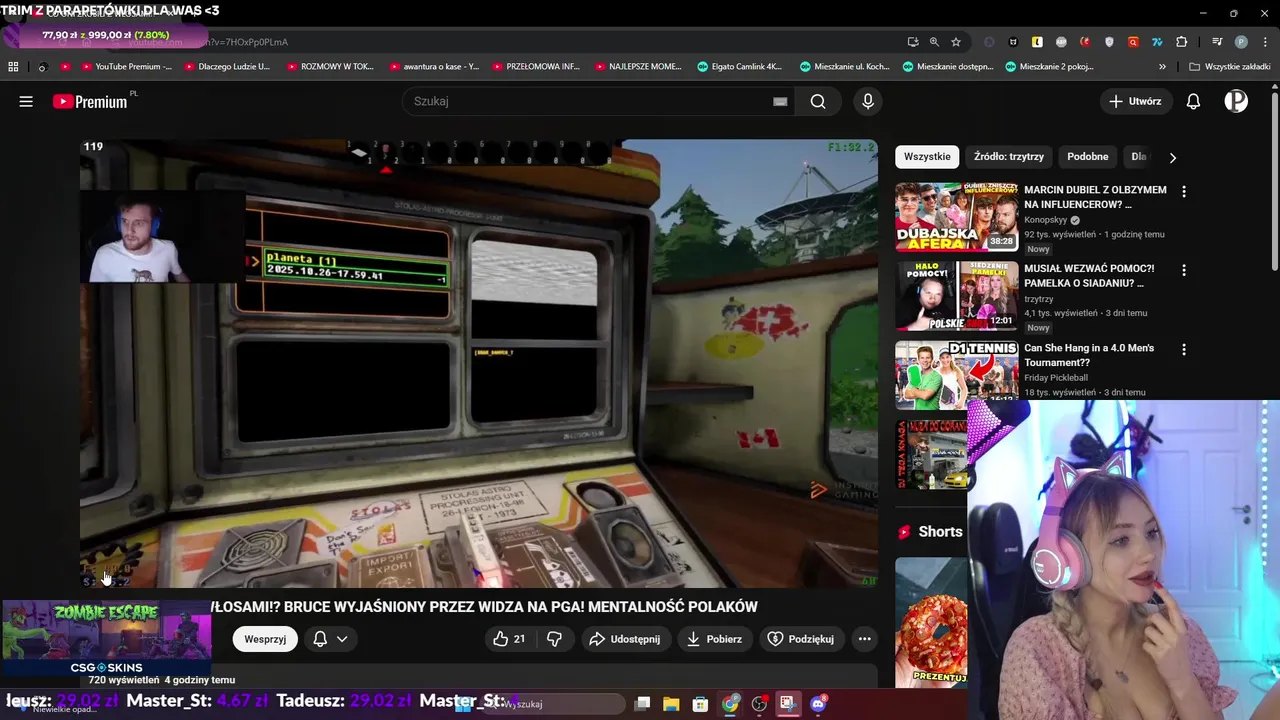
Task: Open Chrome three-dot menu
Action: tap(1263, 42)
